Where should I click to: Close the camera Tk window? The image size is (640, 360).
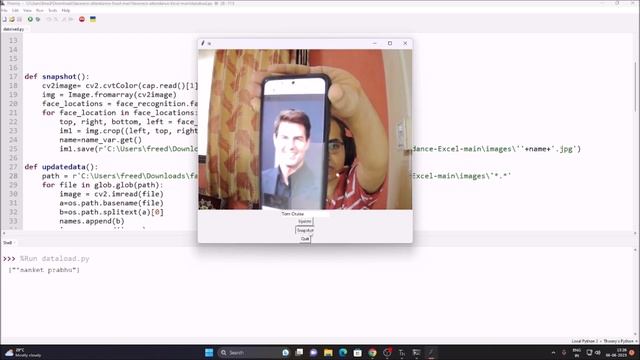coord(405,43)
